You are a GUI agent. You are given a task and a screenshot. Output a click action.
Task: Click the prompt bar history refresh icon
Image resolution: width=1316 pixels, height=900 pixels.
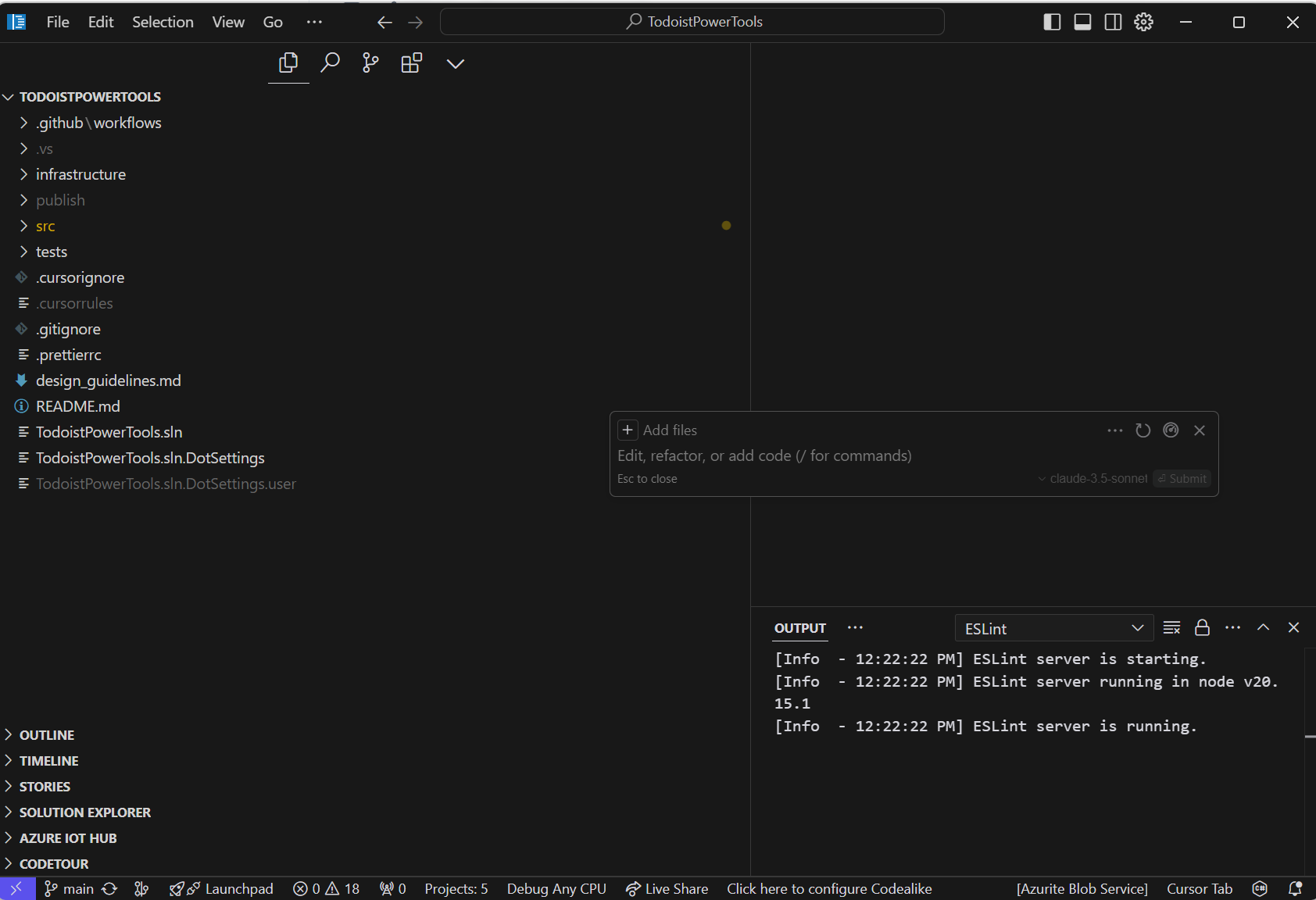pyautogui.click(x=1143, y=430)
